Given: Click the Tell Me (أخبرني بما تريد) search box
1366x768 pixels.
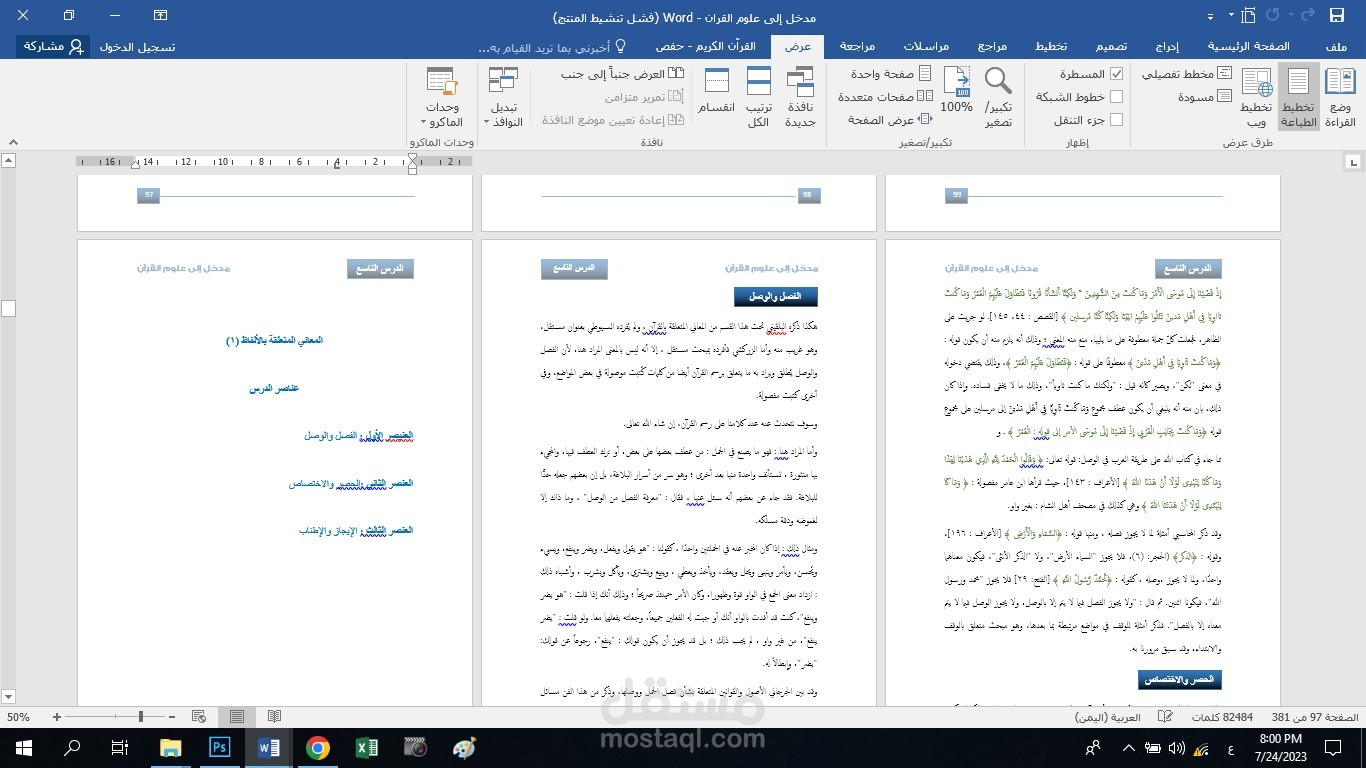Looking at the screenshot, I should 553,47.
